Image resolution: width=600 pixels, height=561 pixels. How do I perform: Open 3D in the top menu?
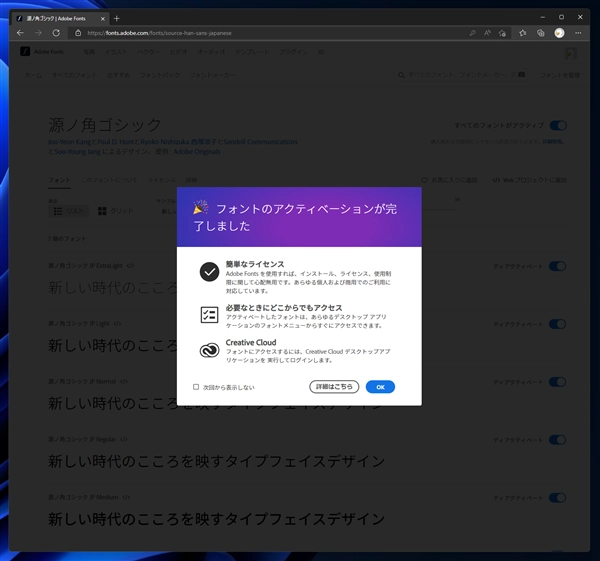pos(321,52)
